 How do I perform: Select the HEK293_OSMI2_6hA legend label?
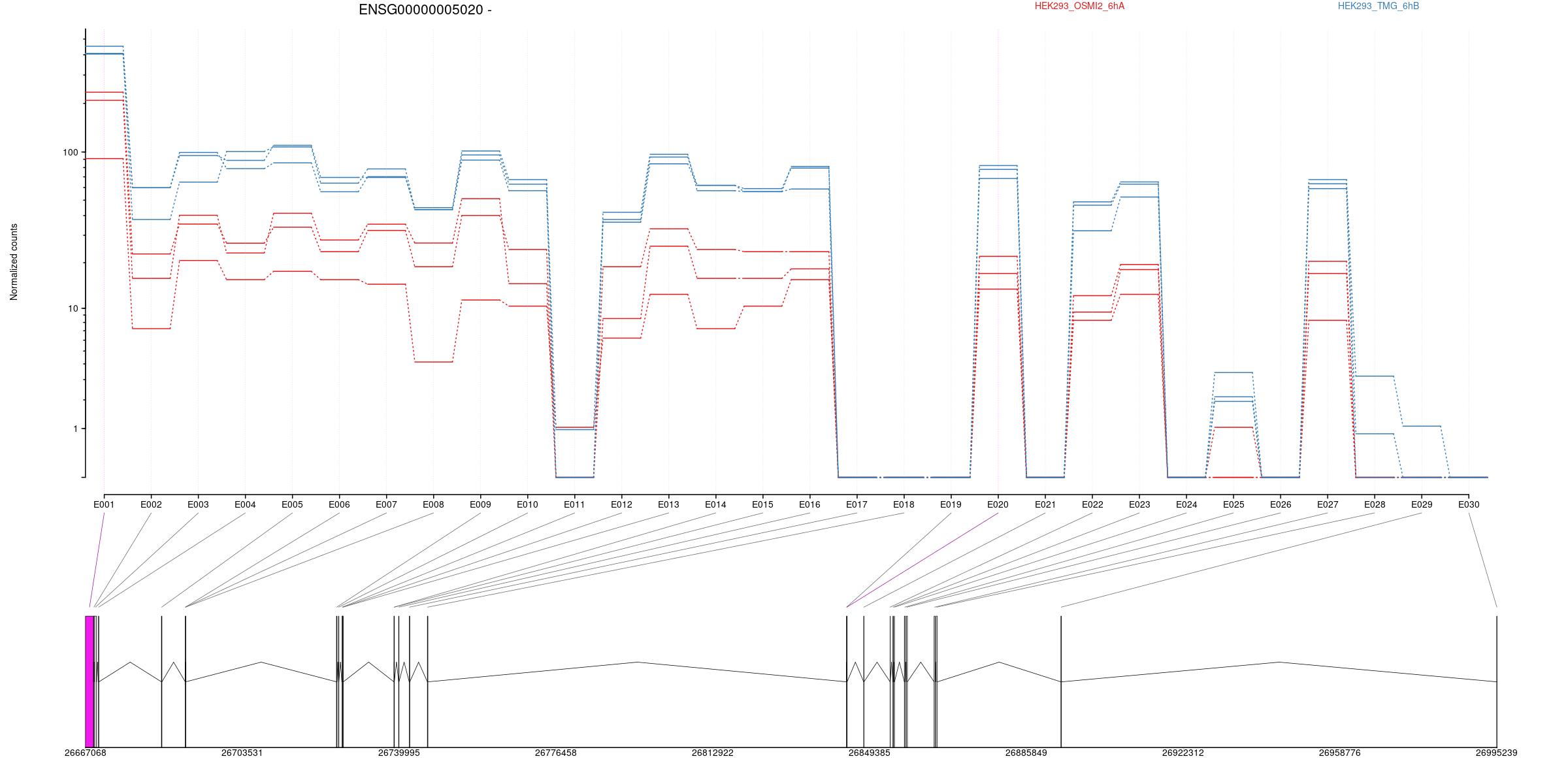point(1079,6)
